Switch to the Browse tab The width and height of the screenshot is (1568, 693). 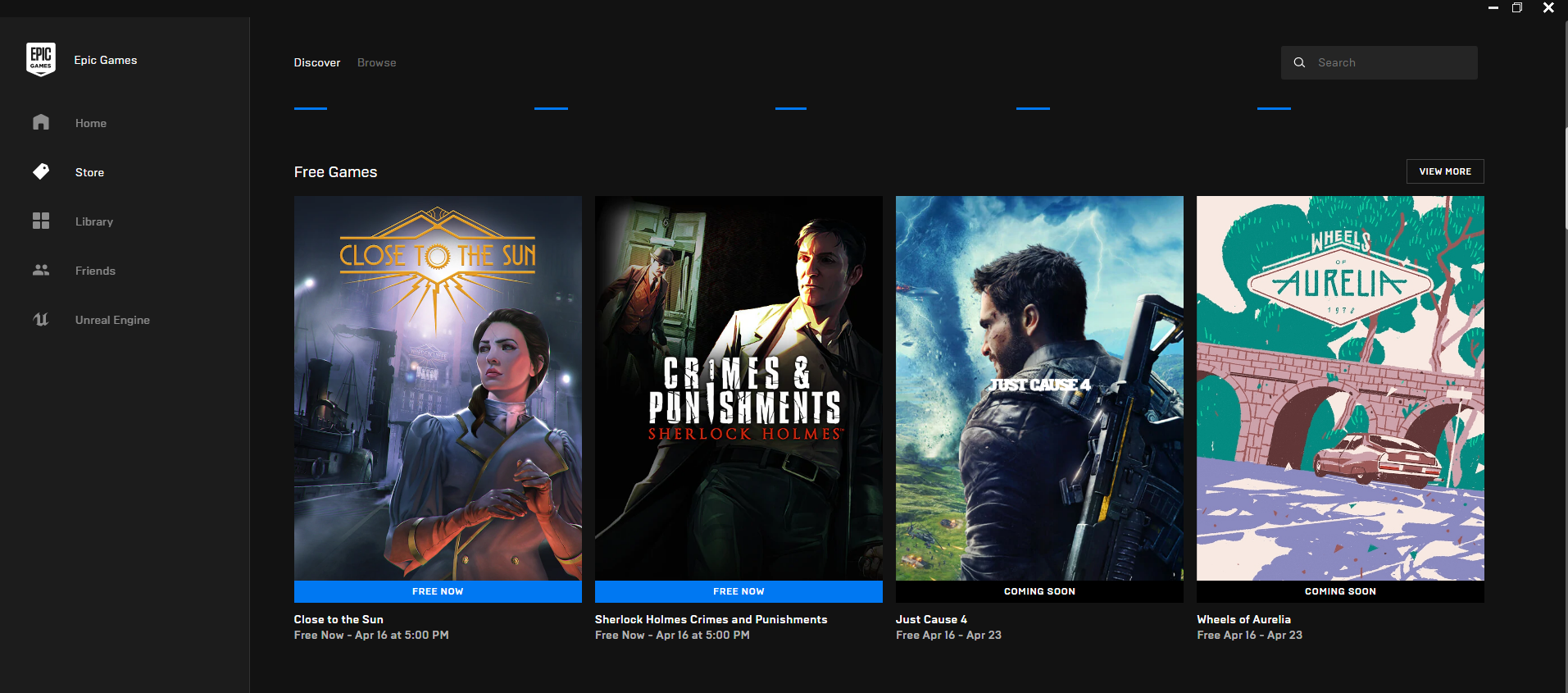pos(376,62)
